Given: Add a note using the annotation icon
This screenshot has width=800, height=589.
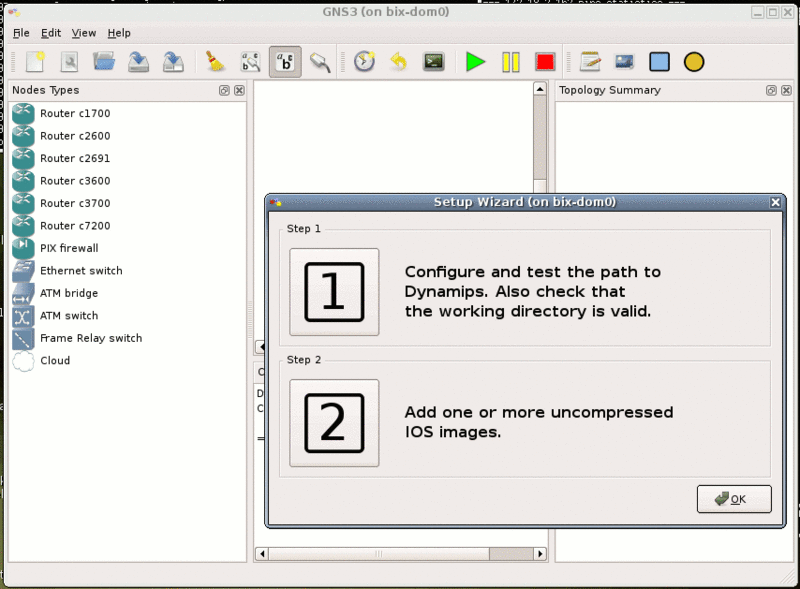Looking at the screenshot, I should click(x=590, y=61).
